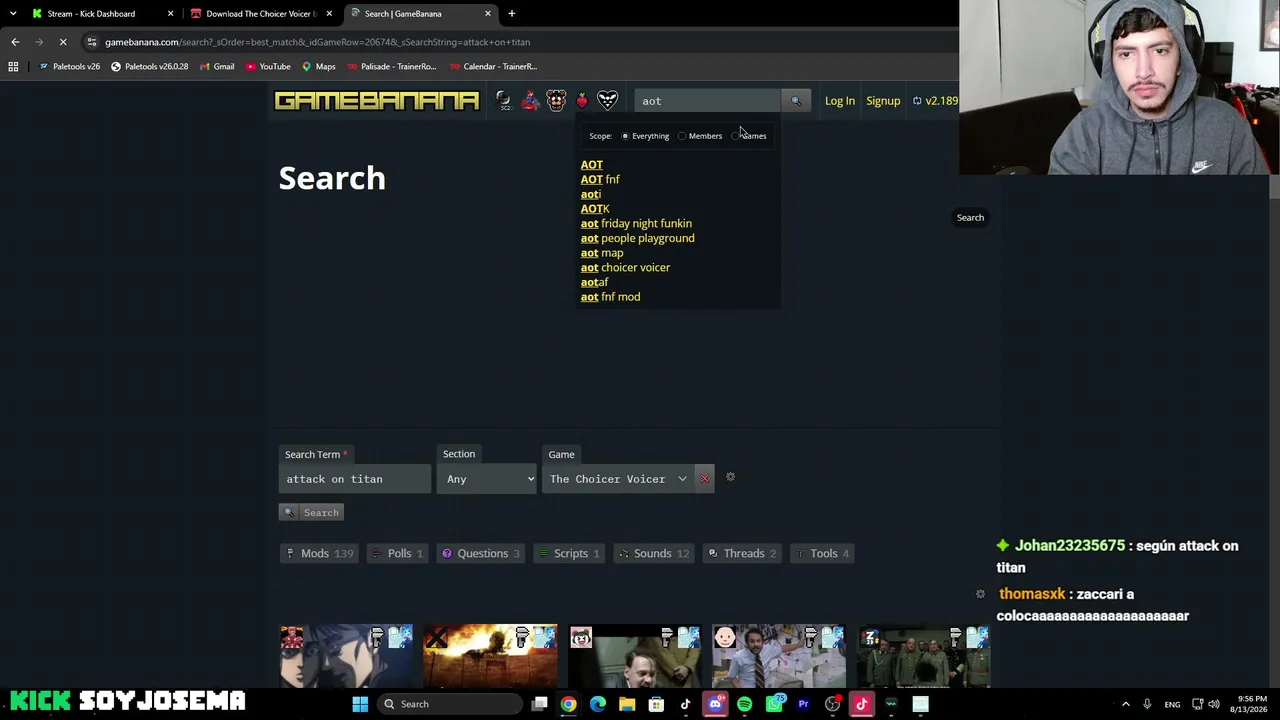Open File Explorer from the taskbar

[627, 704]
